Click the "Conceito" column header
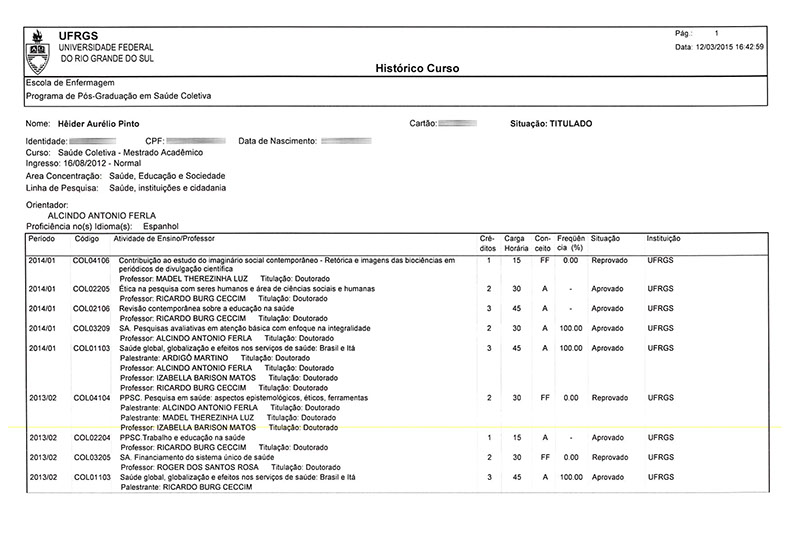Viewport: 789px width, 557px height. (x=544, y=243)
